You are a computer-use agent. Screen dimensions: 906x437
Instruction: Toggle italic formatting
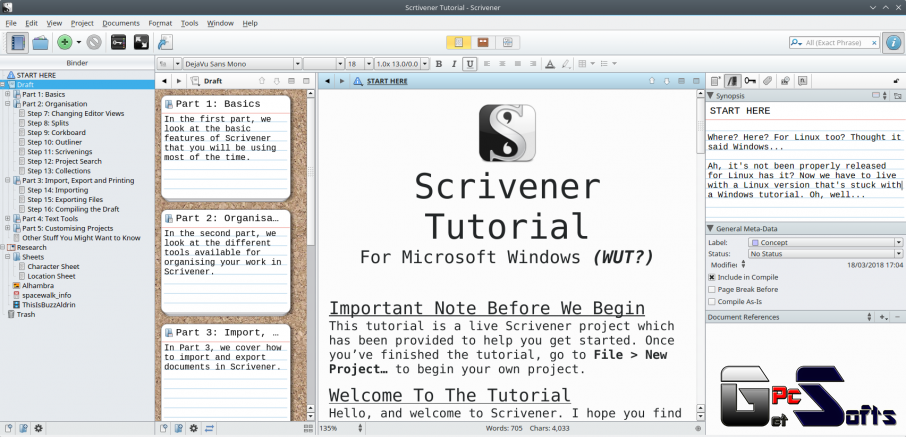point(454,64)
